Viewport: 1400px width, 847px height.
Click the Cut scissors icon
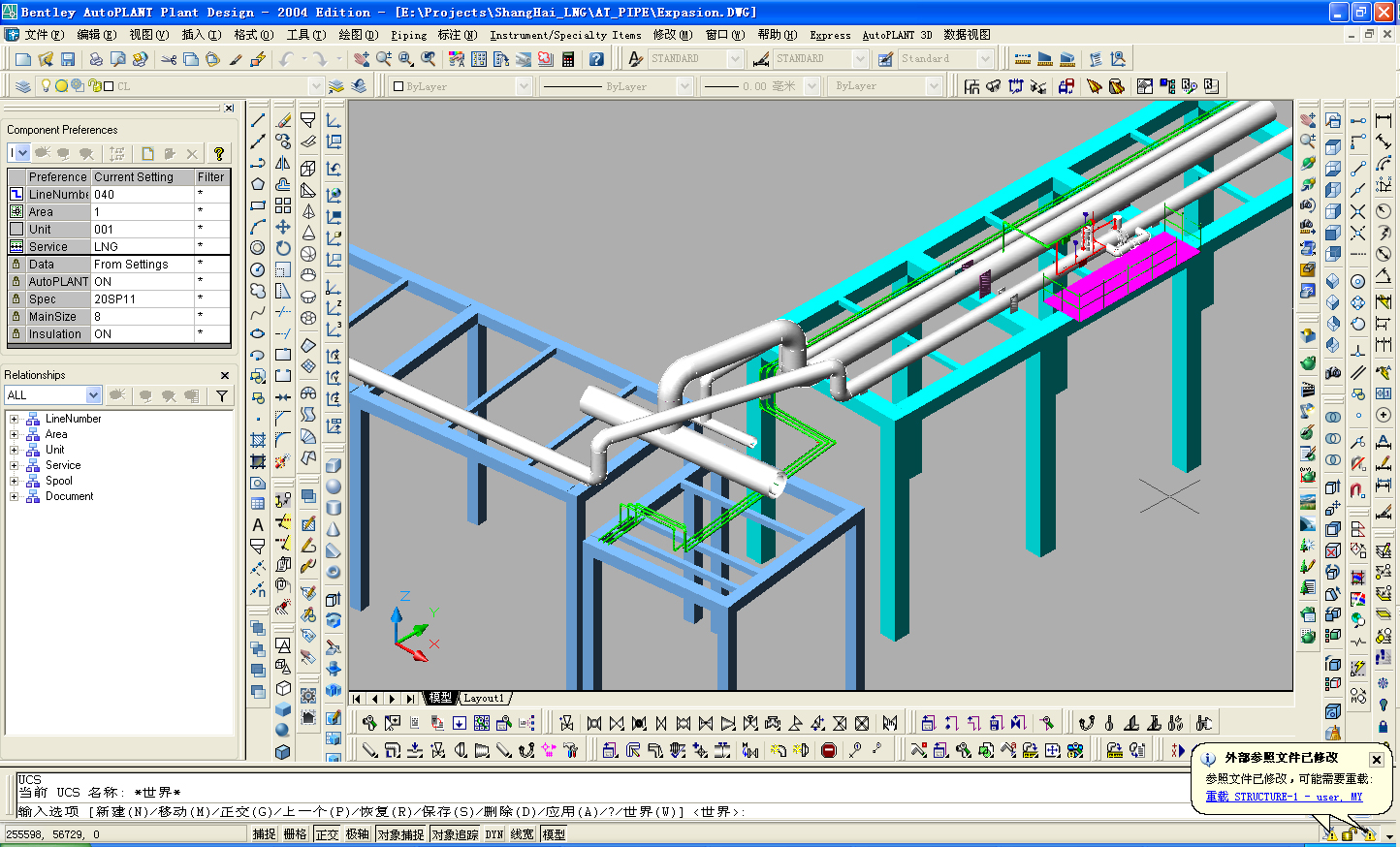tap(169, 59)
